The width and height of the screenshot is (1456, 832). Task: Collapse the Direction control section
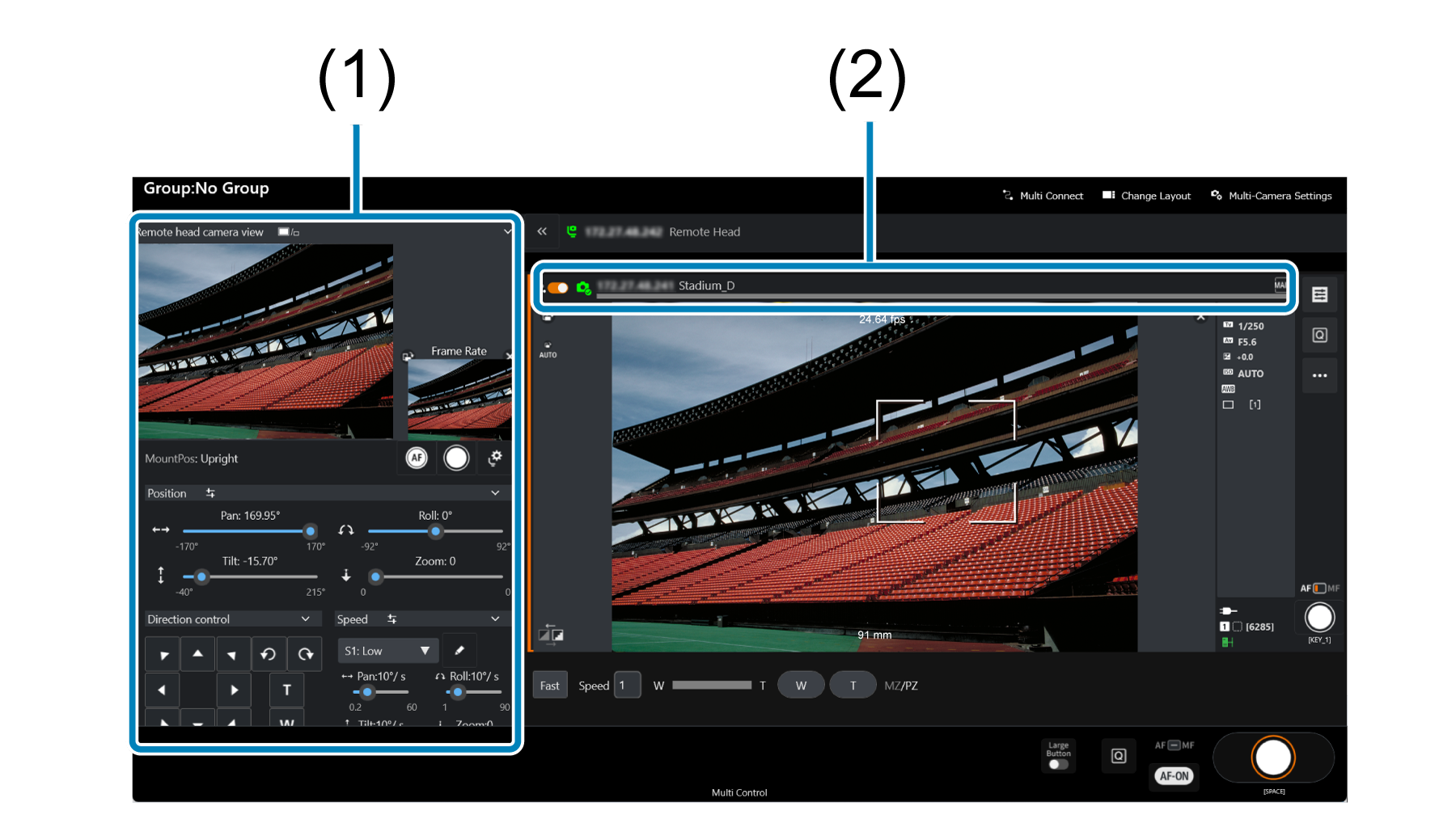[305, 619]
